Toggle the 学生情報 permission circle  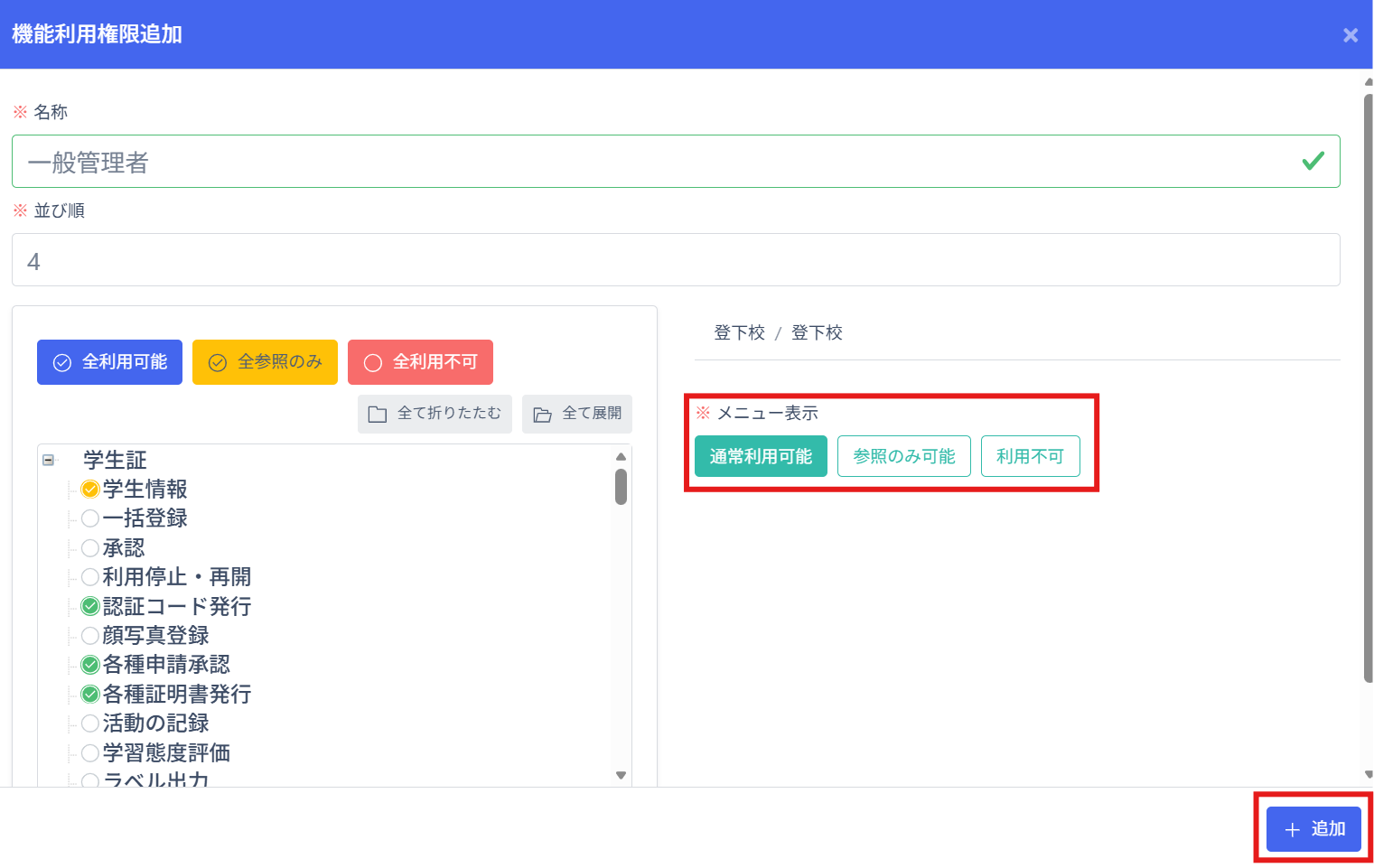pos(90,490)
